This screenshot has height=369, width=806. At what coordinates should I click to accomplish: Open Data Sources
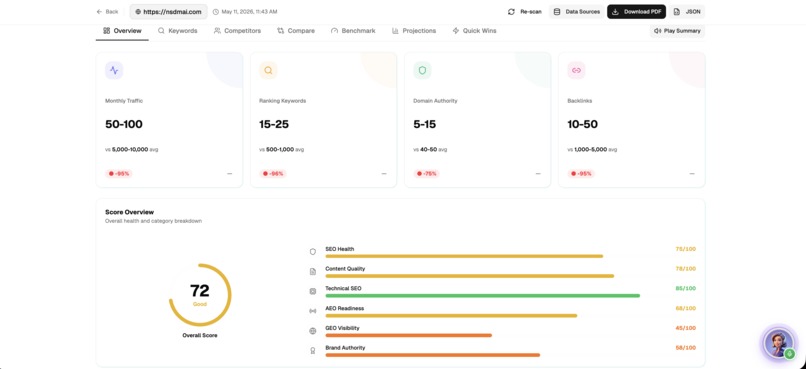pyautogui.click(x=577, y=11)
